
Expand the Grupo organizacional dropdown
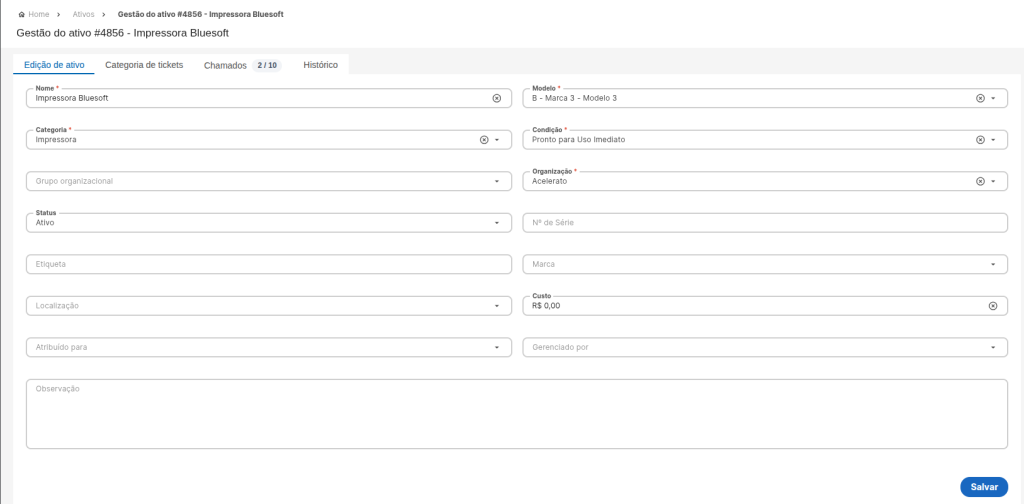click(496, 181)
